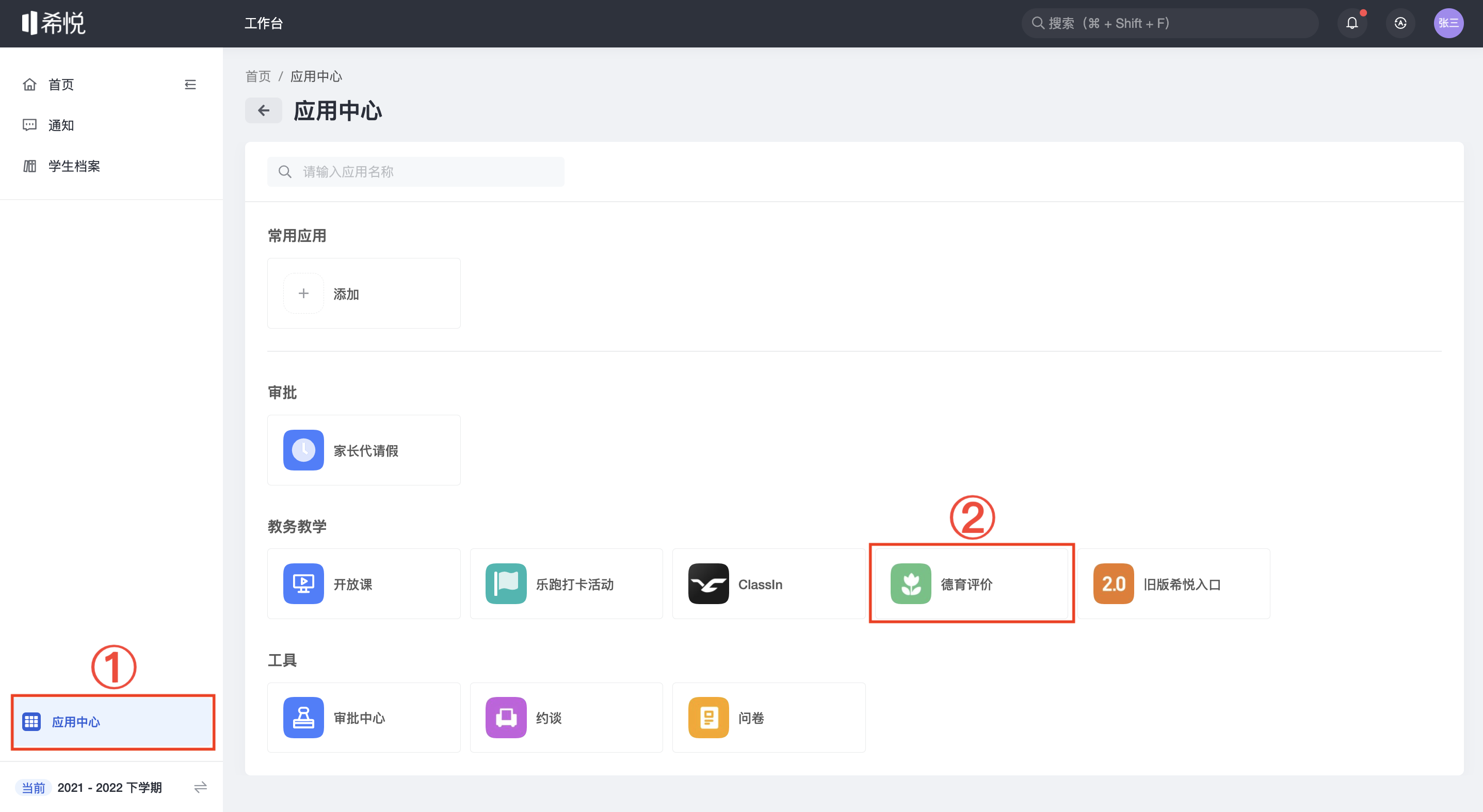
Task: Click the message icon beside 通知
Action: 29,125
